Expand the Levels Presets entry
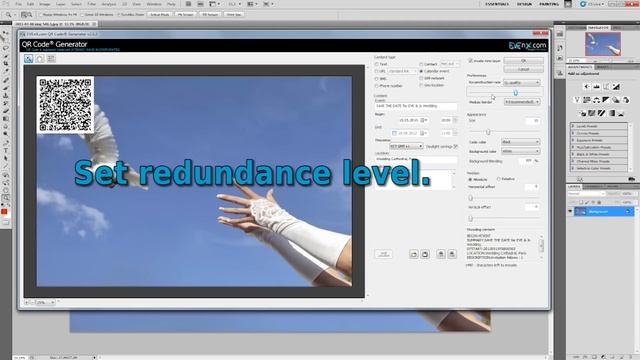The image size is (640, 360). tap(573, 127)
